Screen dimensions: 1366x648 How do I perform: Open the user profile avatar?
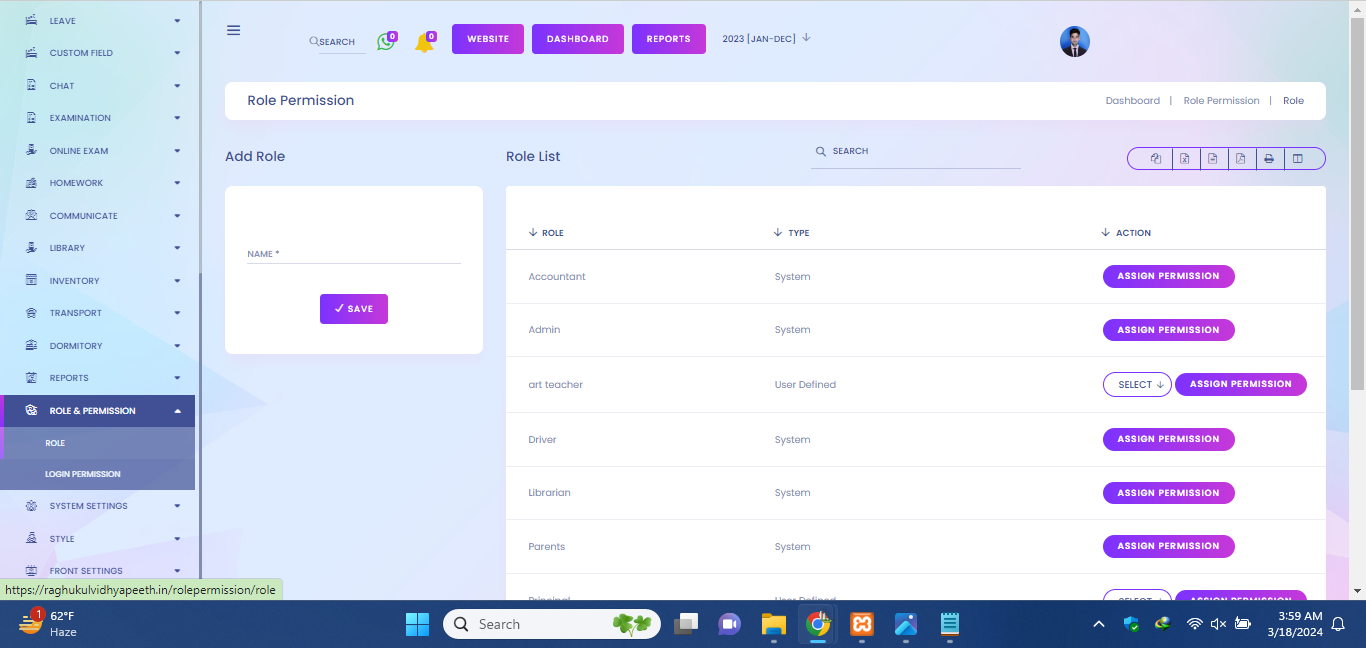coord(1074,41)
